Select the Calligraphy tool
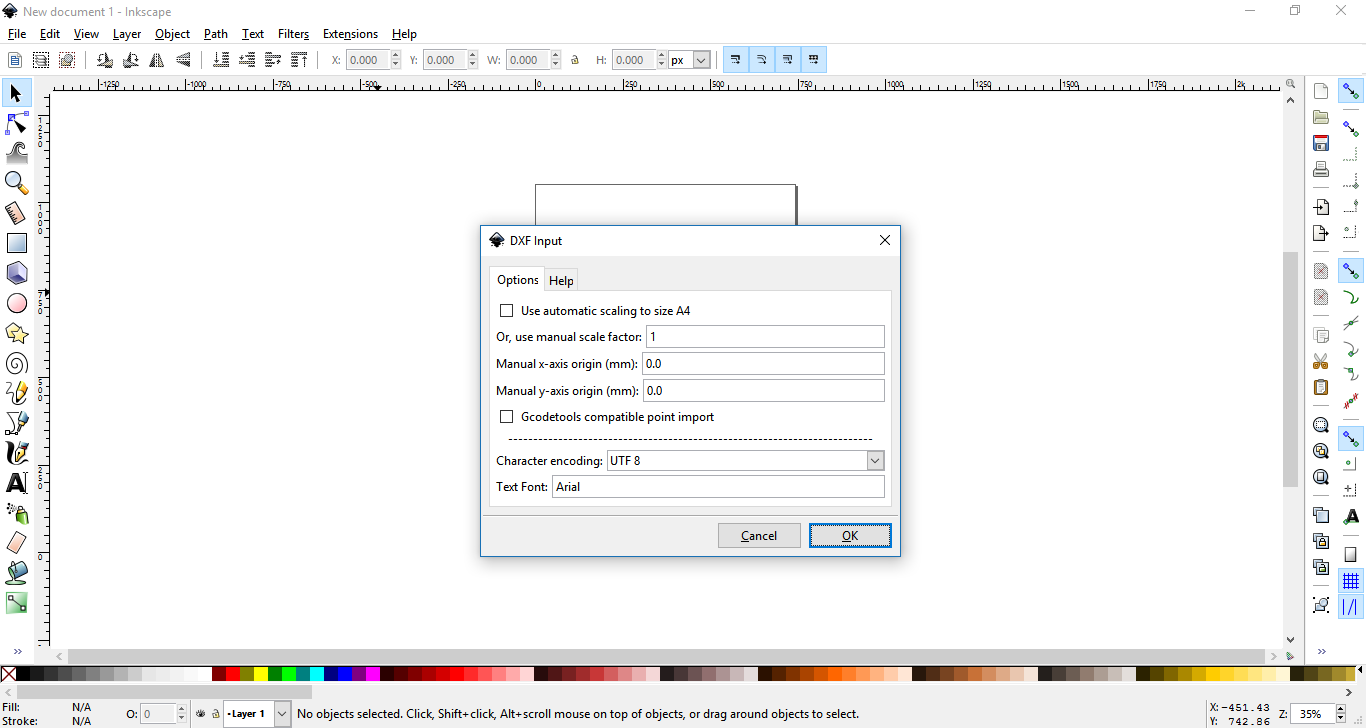 point(16,453)
